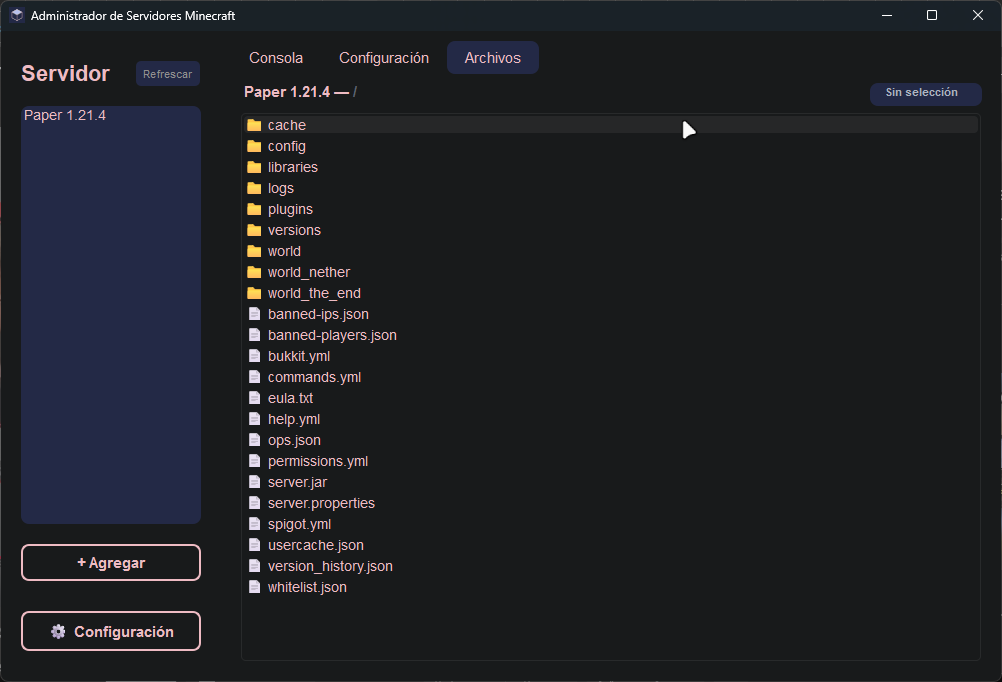Image resolution: width=1002 pixels, height=682 pixels.
Task: Click the config folder icon
Action: (x=254, y=146)
